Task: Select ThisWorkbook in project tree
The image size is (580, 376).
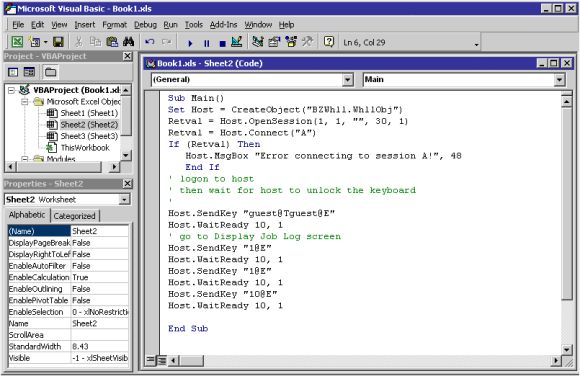Action: pos(85,148)
